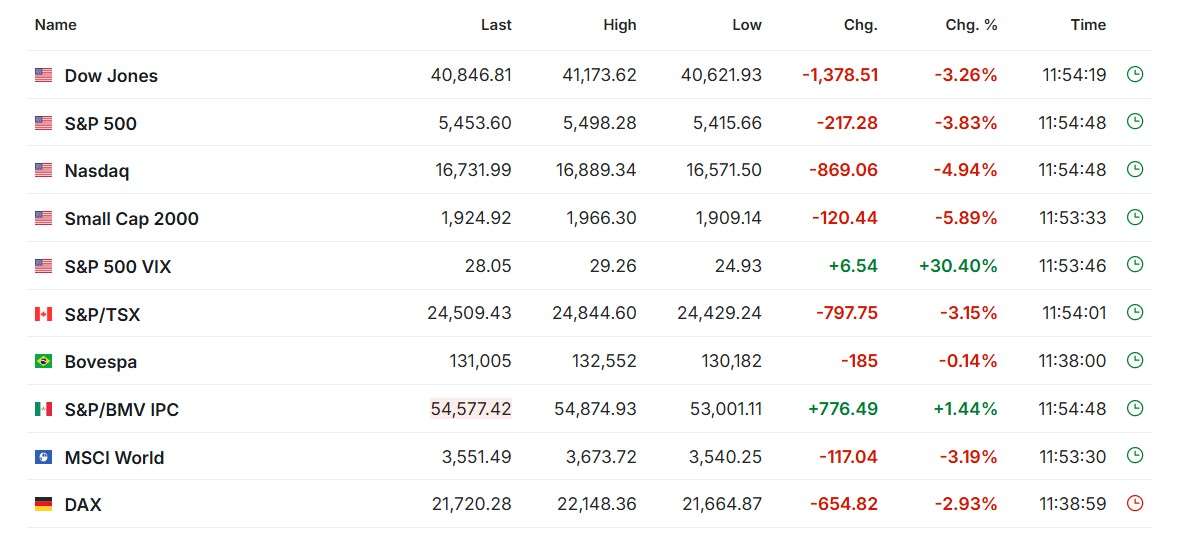Click the US flag beside Nasdaq
This screenshot has width=1177, height=535.
click(x=44, y=170)
